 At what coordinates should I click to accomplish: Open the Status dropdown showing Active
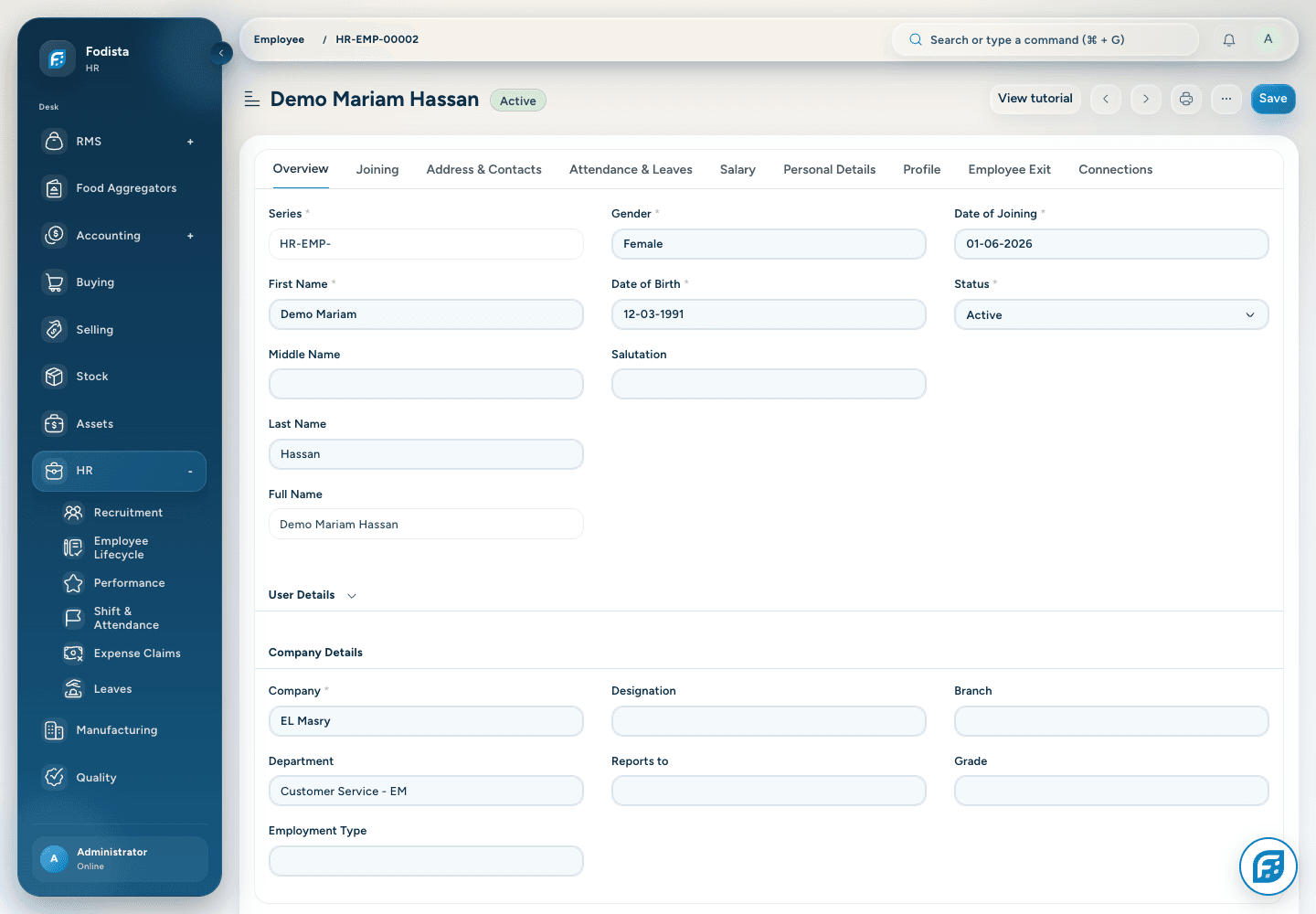coord(1111,314)
